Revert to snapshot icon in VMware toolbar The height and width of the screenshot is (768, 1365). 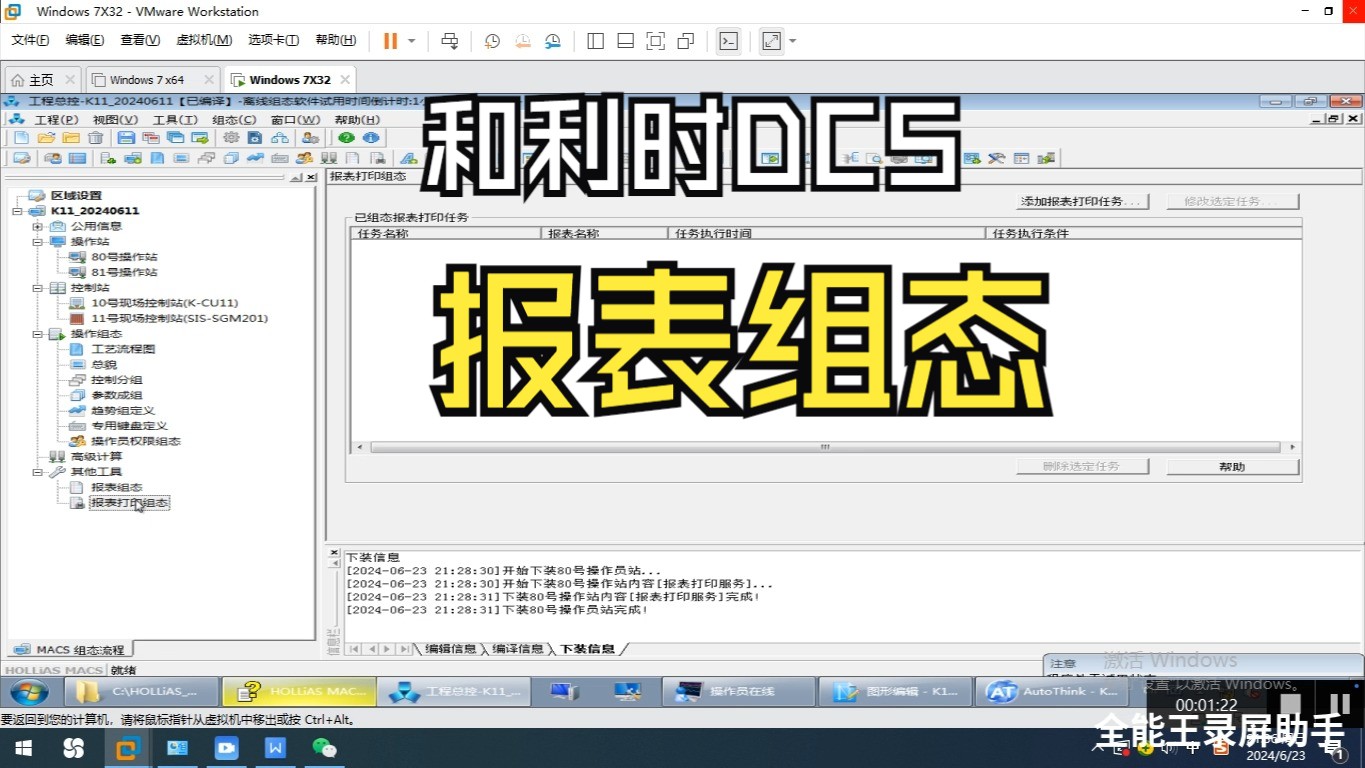[x=522, y=41]
